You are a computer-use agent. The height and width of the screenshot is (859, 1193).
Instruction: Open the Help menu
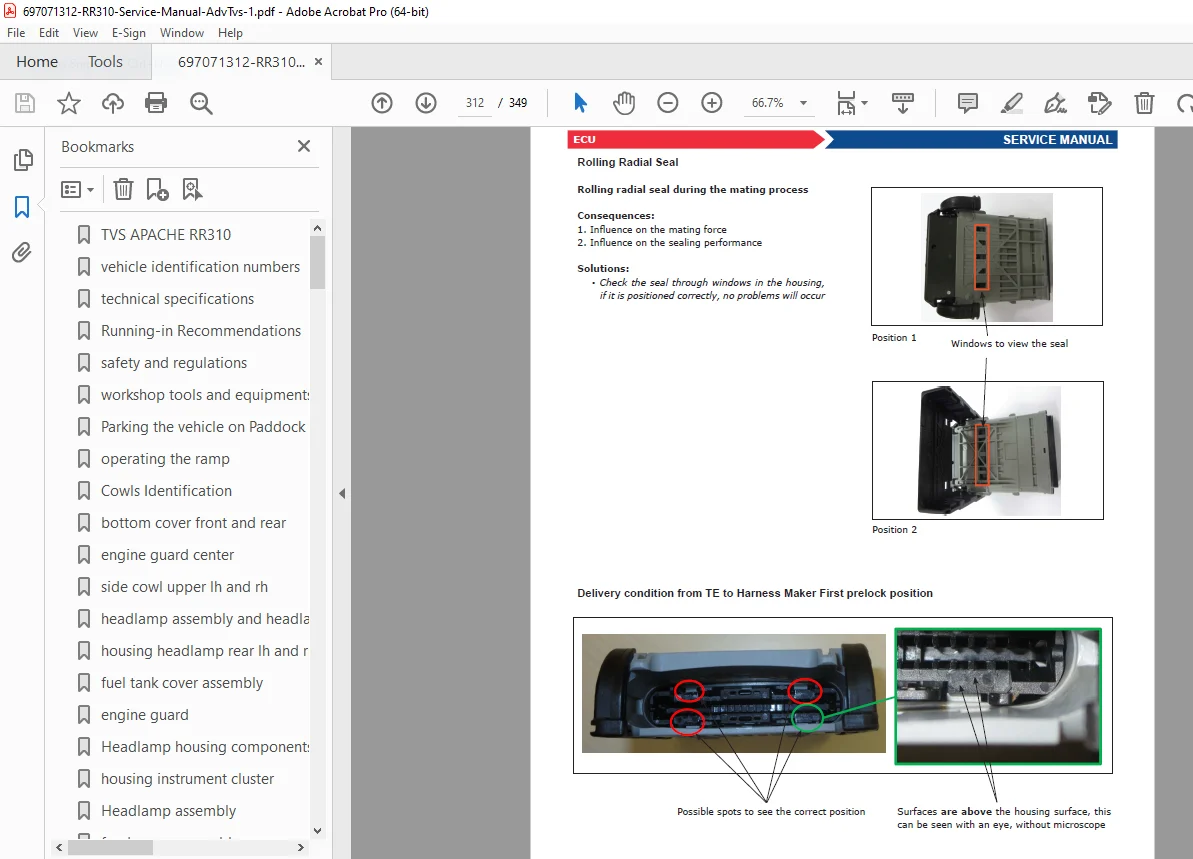point(230,33)
